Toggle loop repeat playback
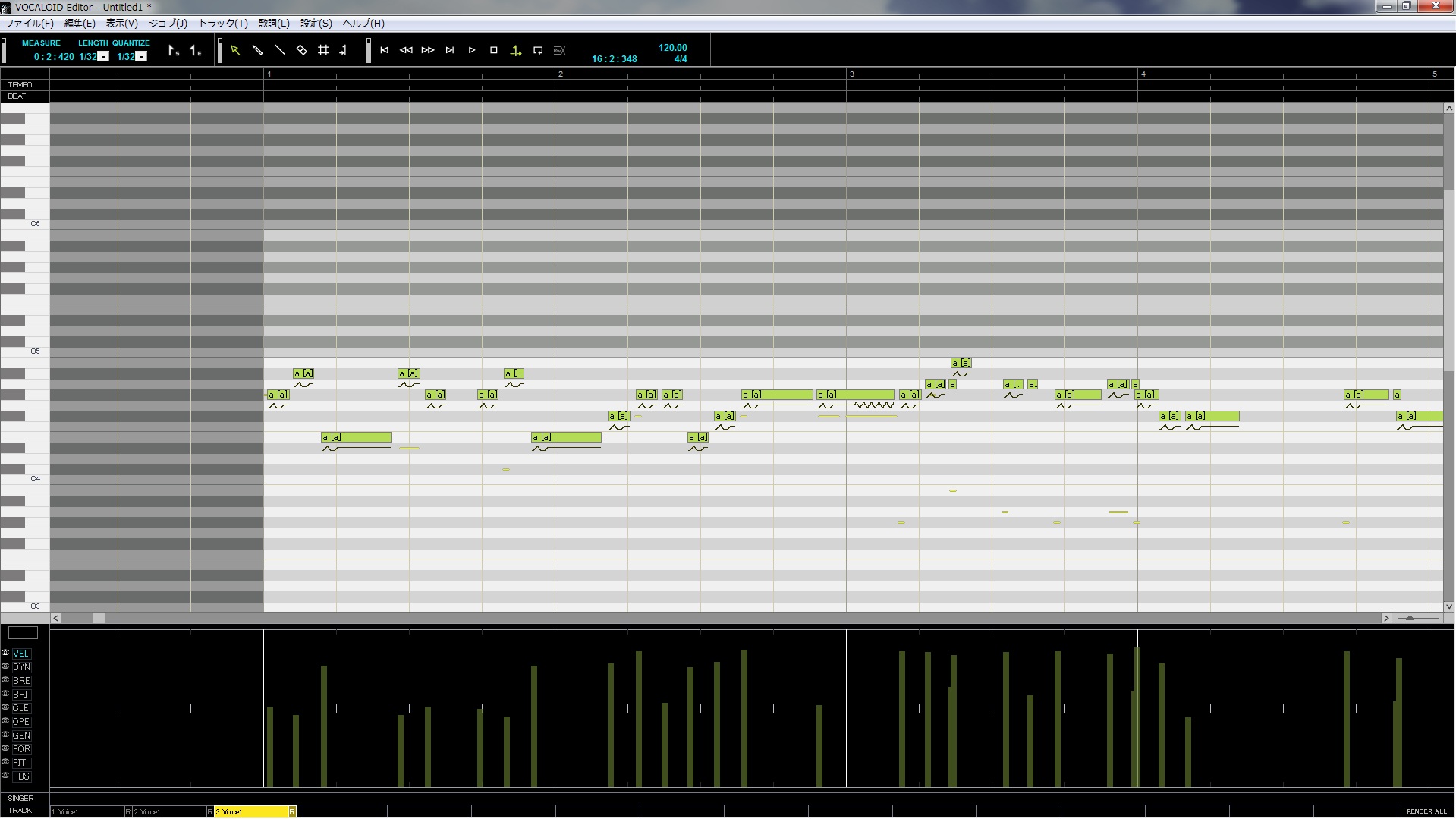The width and height of the screenshot is (1456, 819). [x=538, y=50]
